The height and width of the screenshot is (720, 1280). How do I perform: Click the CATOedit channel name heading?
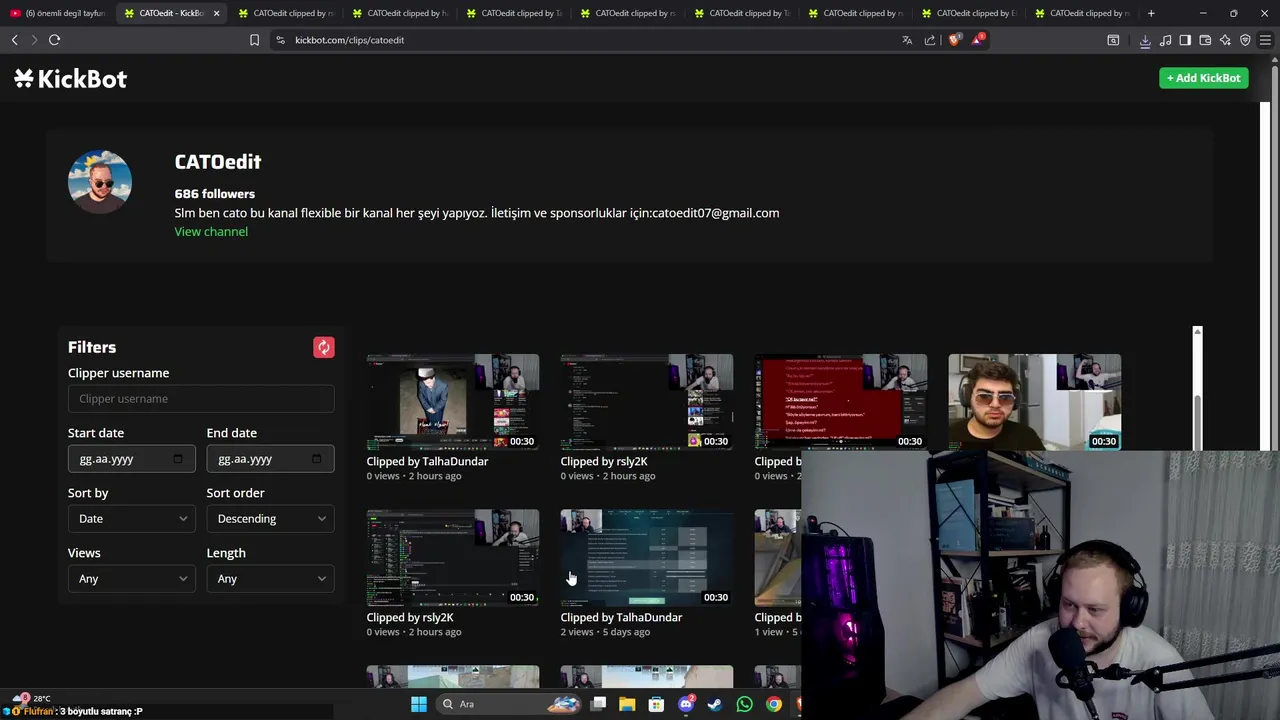tap(218, 162)
